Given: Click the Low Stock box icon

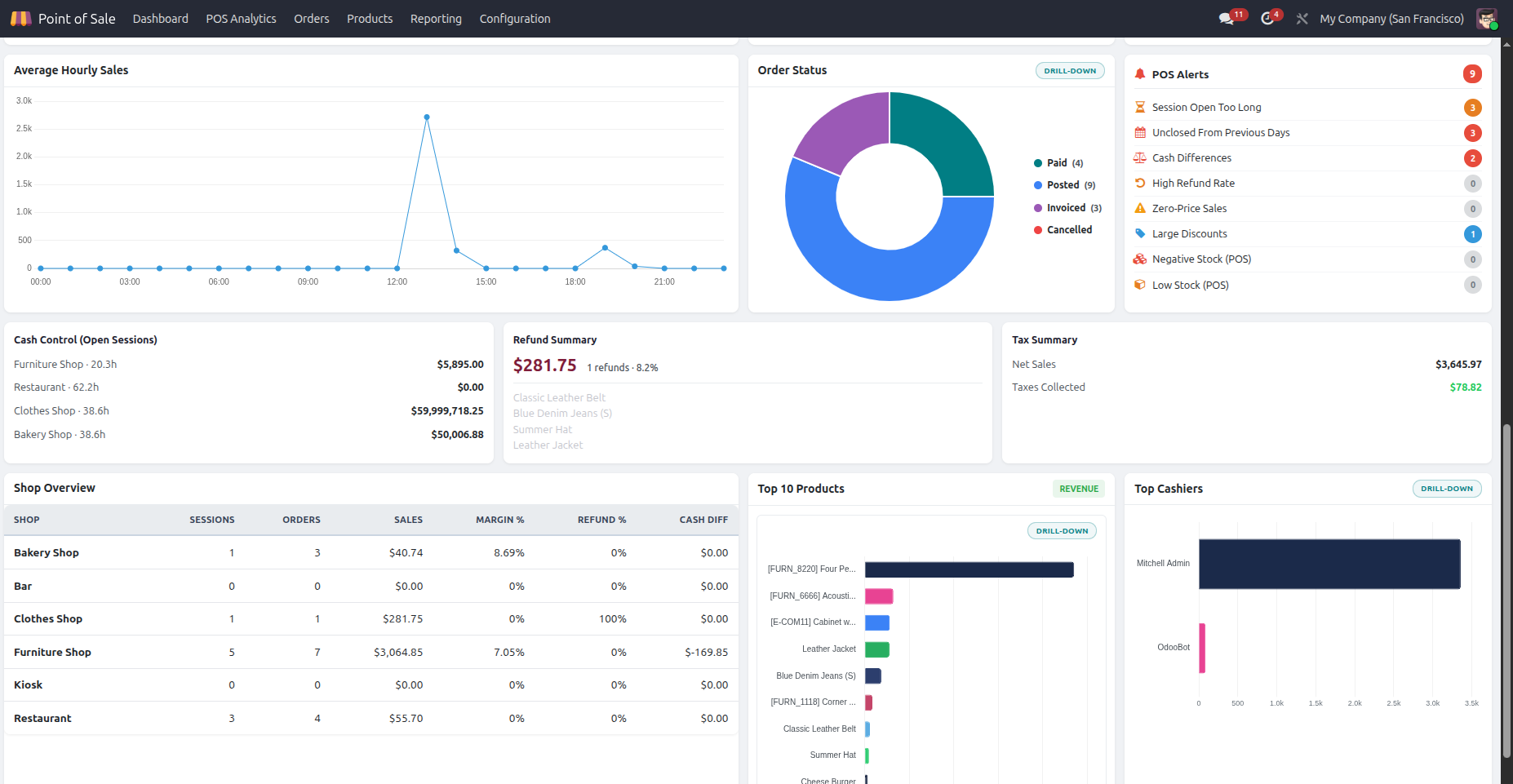Looking at the screenshot, I should [1140, 285].
